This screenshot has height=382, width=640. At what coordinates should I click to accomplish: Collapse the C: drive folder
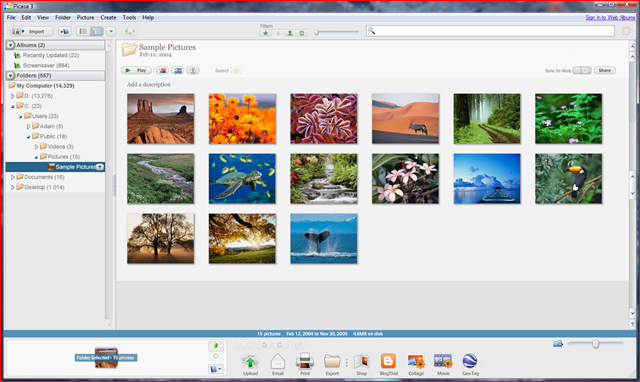click(13, 106)
